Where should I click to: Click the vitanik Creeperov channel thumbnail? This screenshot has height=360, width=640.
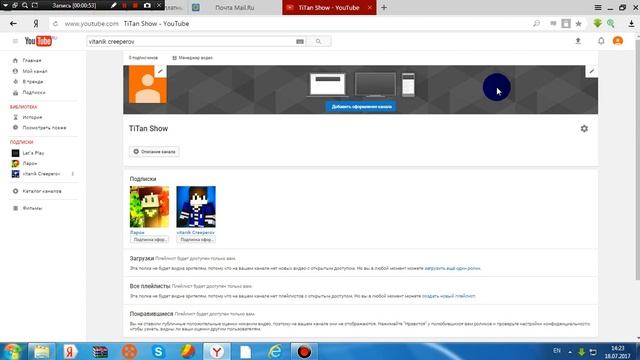point(196,207)
